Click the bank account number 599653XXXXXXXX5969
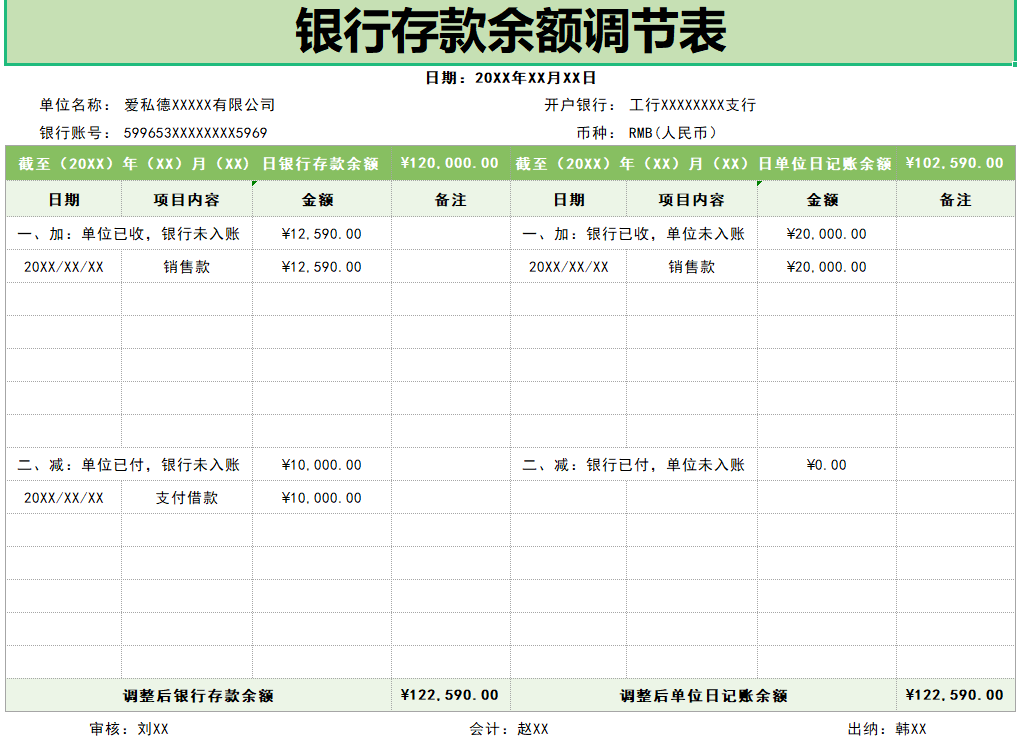This screenshot has width=1017, height=753. [x=195, y=133]
